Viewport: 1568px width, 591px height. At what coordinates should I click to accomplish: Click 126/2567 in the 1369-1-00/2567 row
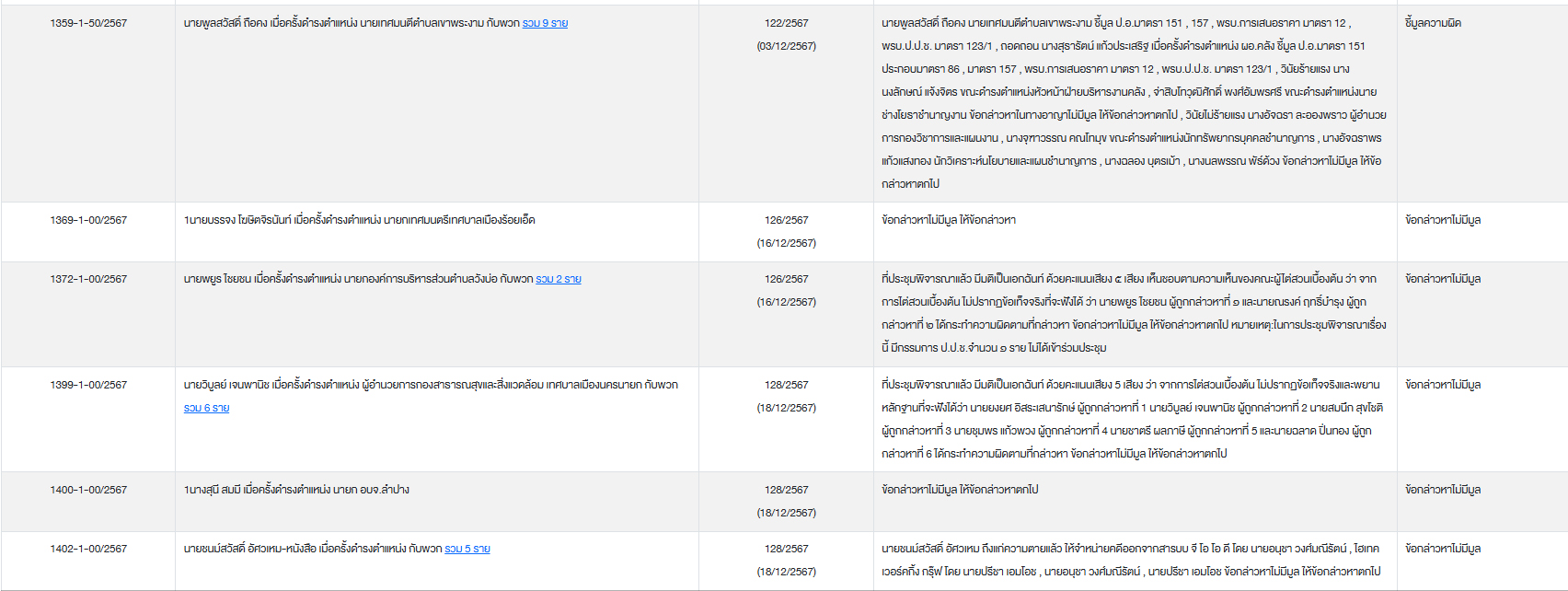pyautogui.click(x=786, y=220)
